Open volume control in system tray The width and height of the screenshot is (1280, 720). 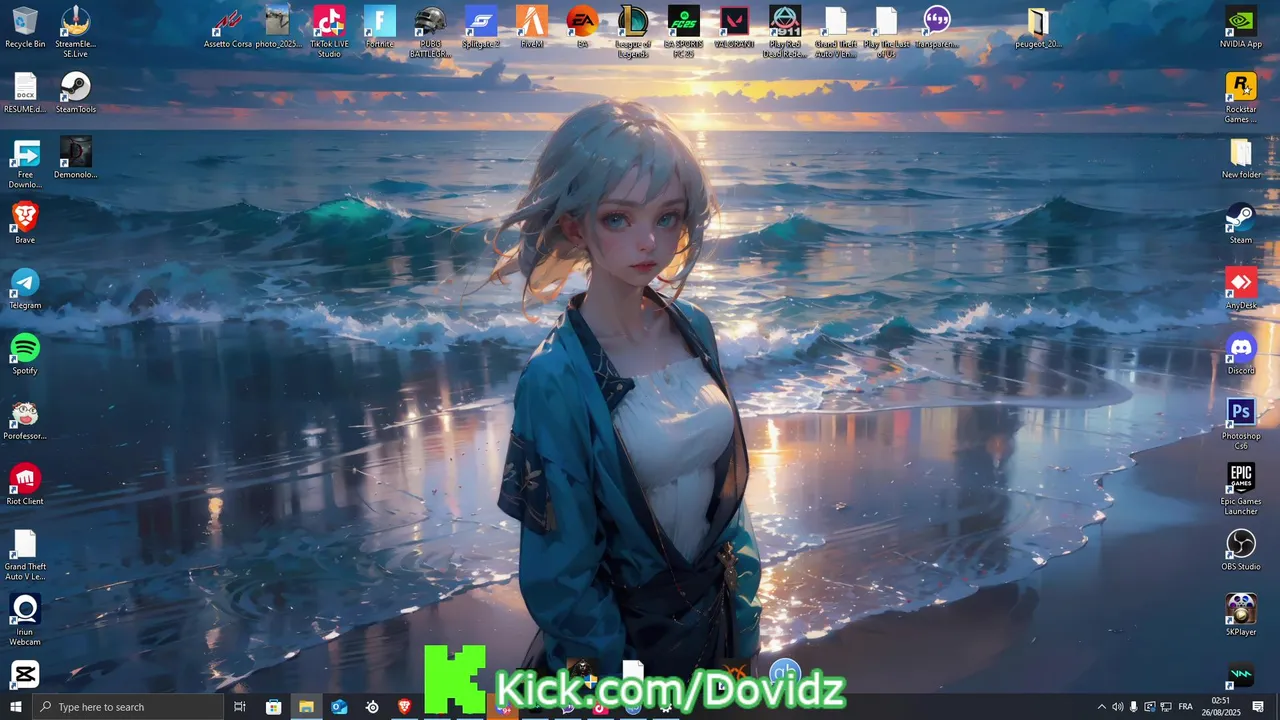point(1118,707)
